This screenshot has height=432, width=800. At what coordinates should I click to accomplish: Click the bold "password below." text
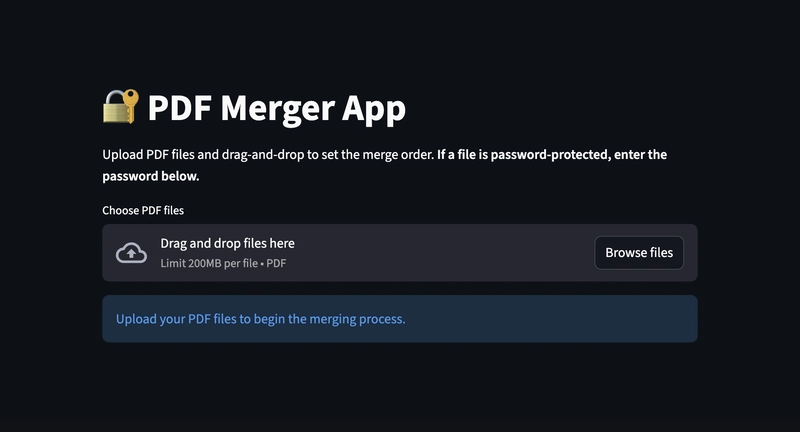tap(151, 176)
